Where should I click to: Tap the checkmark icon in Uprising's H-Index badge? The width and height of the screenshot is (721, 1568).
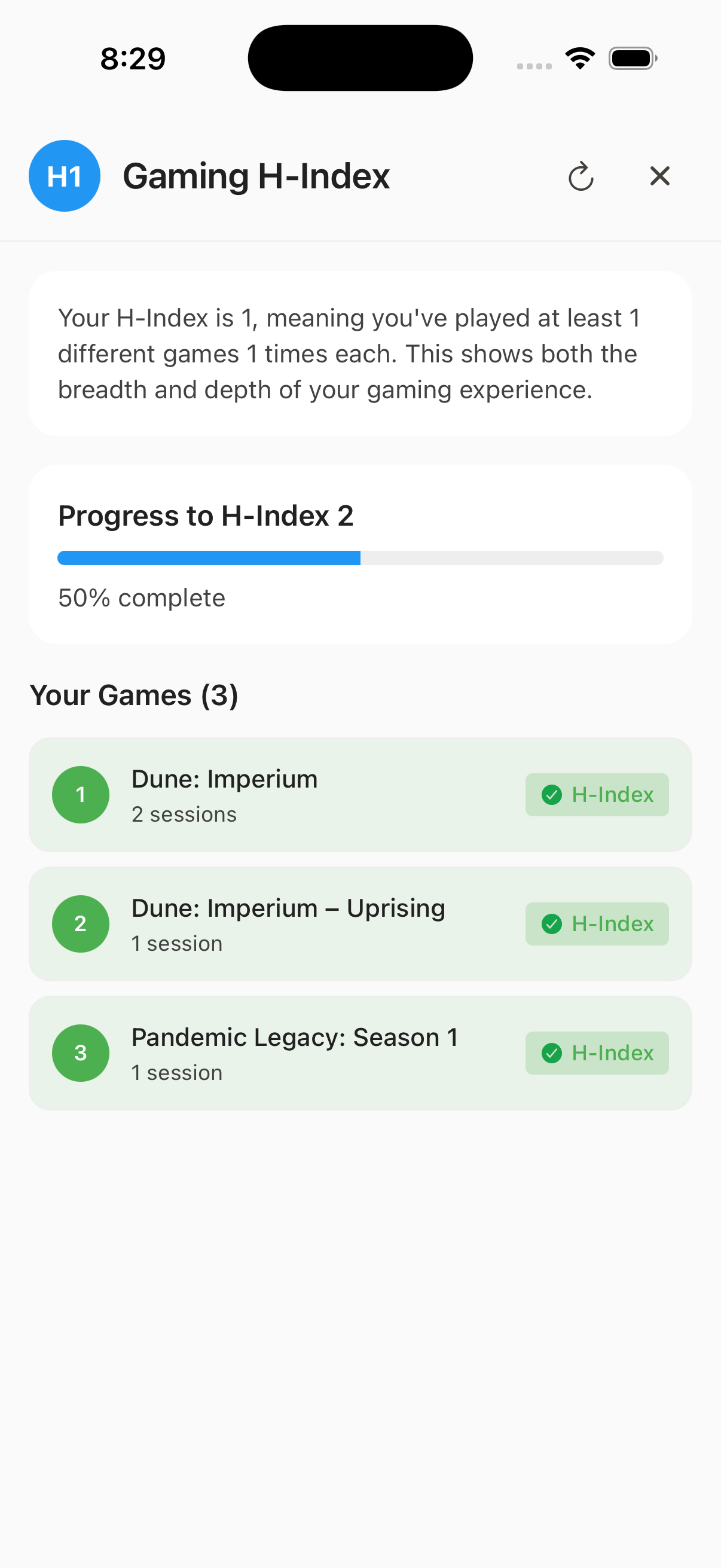click(x=552, y=924)
